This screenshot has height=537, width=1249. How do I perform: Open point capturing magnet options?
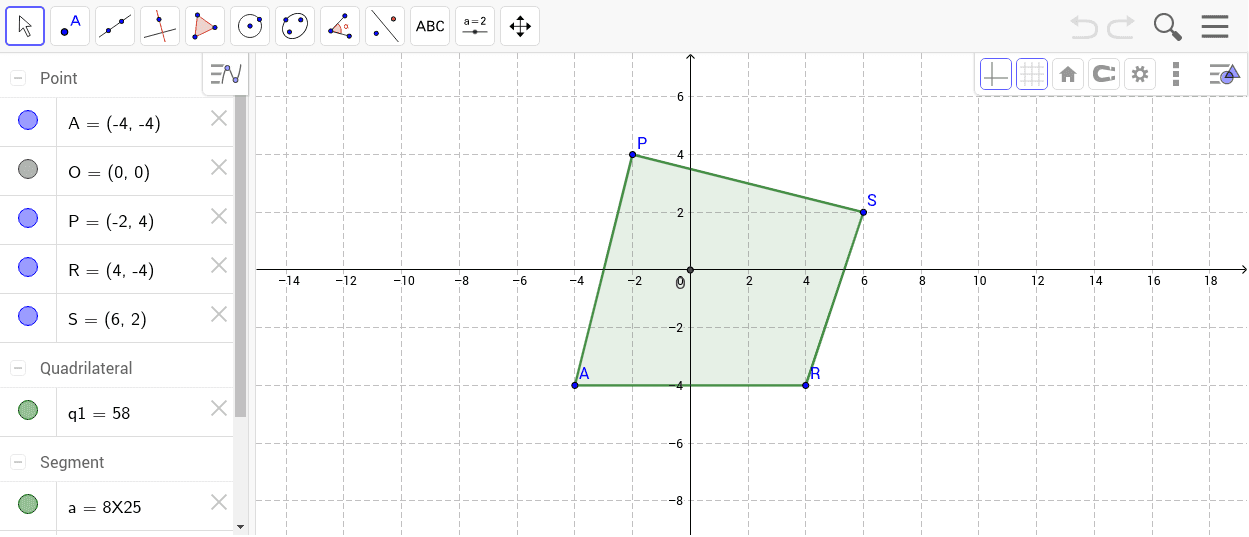1104,74
